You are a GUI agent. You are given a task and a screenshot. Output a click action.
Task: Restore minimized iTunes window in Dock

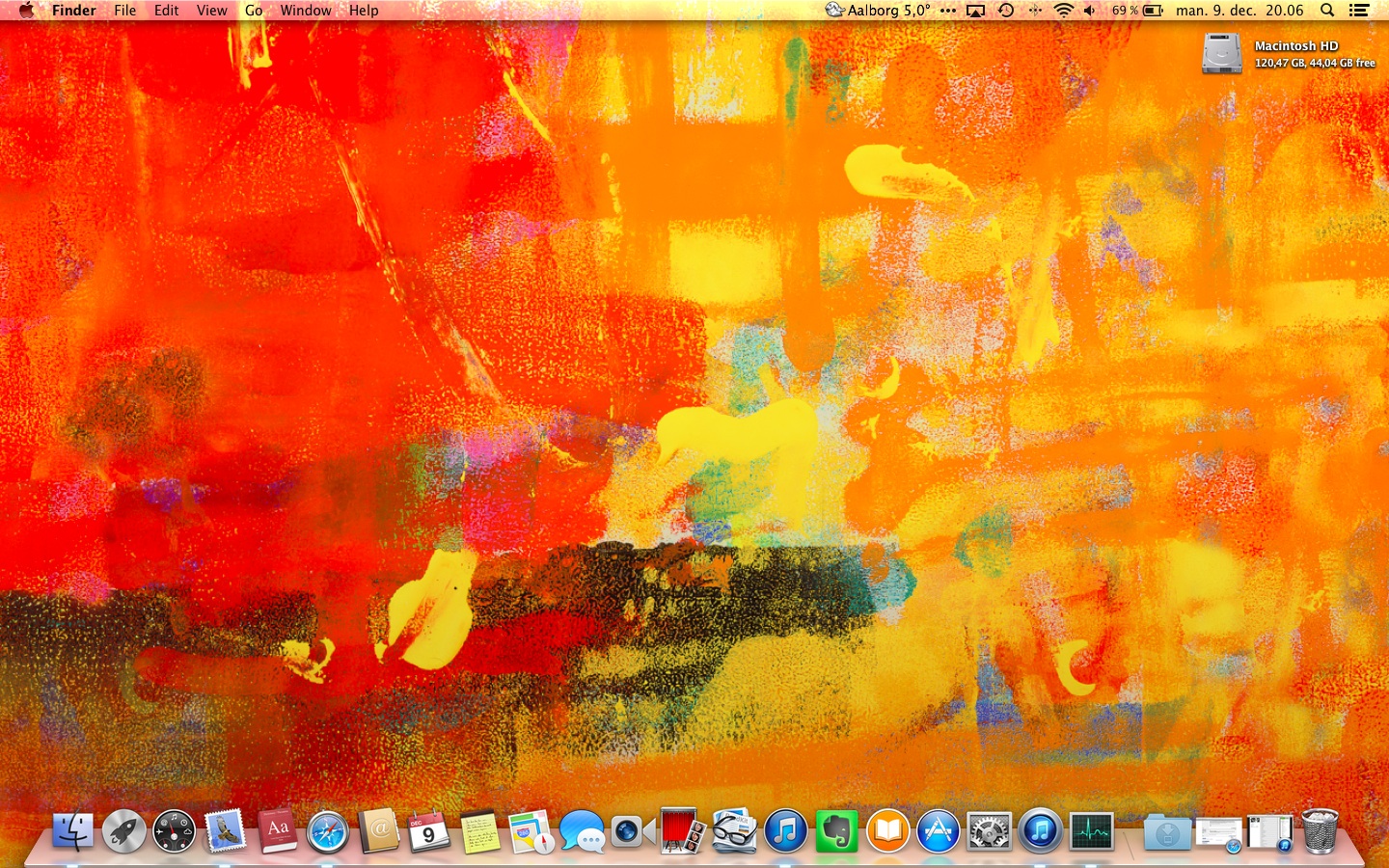(1268, 831)
